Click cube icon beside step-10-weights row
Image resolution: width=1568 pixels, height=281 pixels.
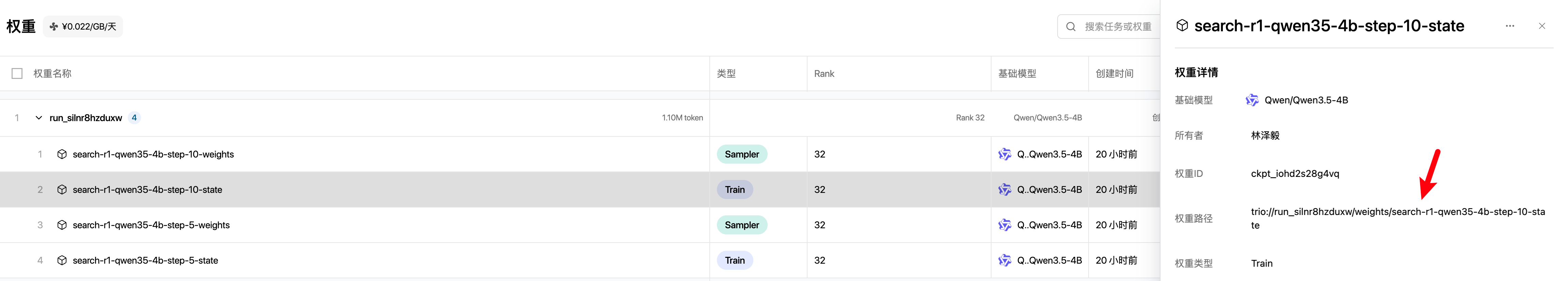61,154
